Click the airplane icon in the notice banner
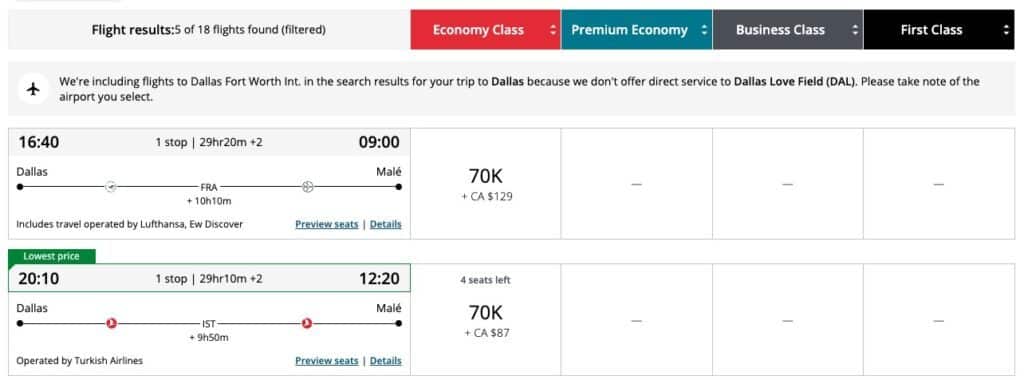 34,89
